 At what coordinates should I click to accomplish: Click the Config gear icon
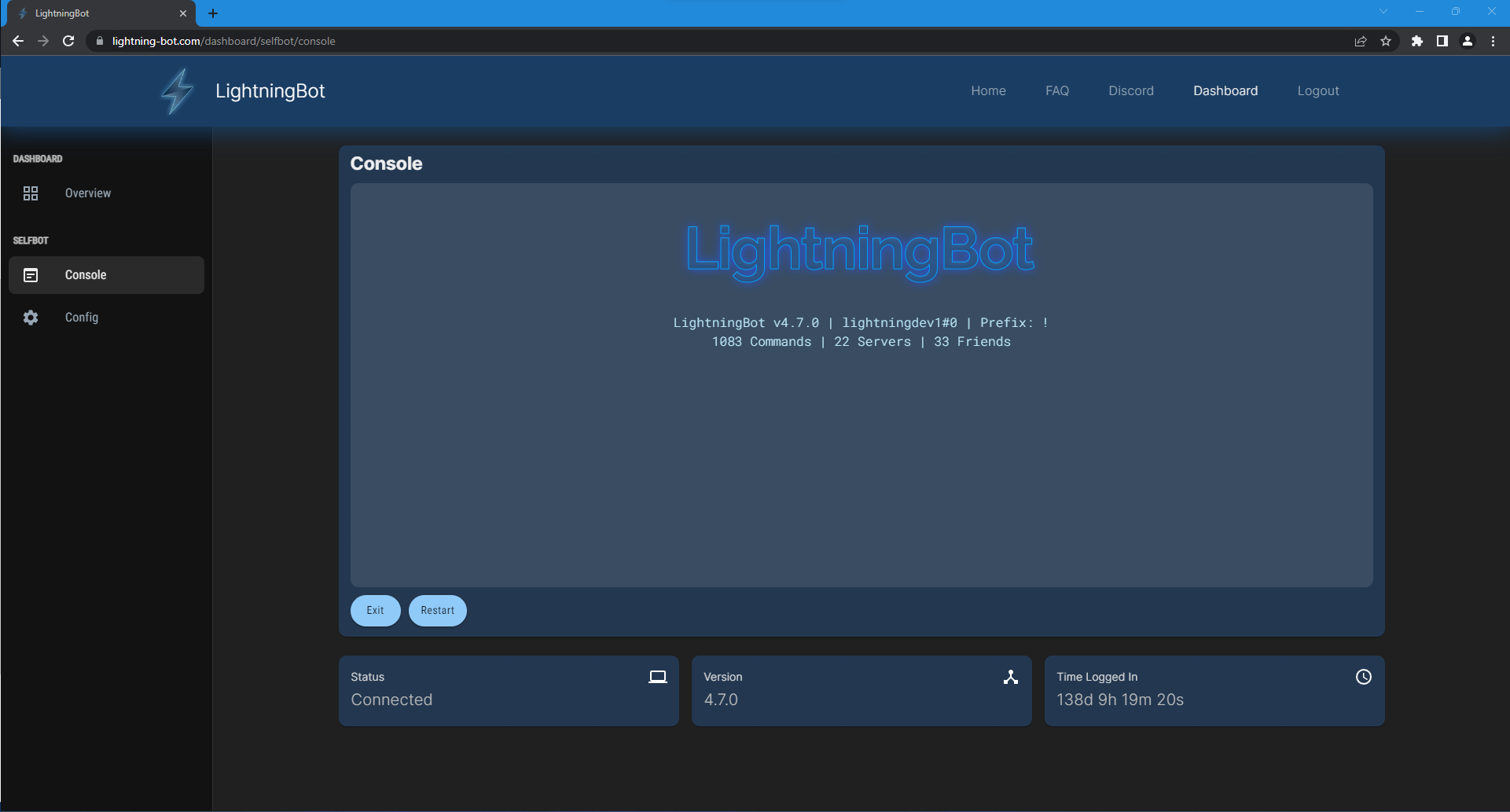pos(31,318)
